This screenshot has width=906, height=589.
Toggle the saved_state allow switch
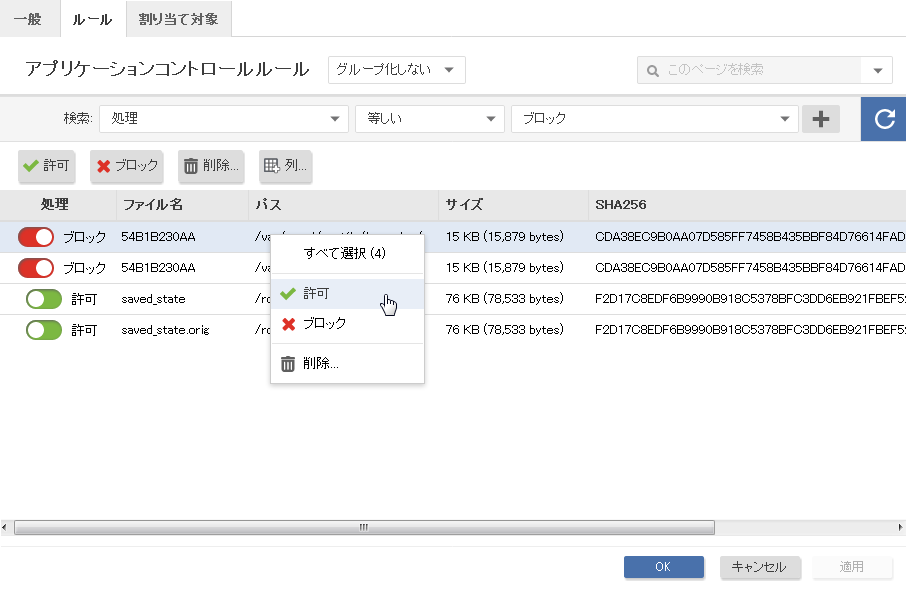(44, 299)
